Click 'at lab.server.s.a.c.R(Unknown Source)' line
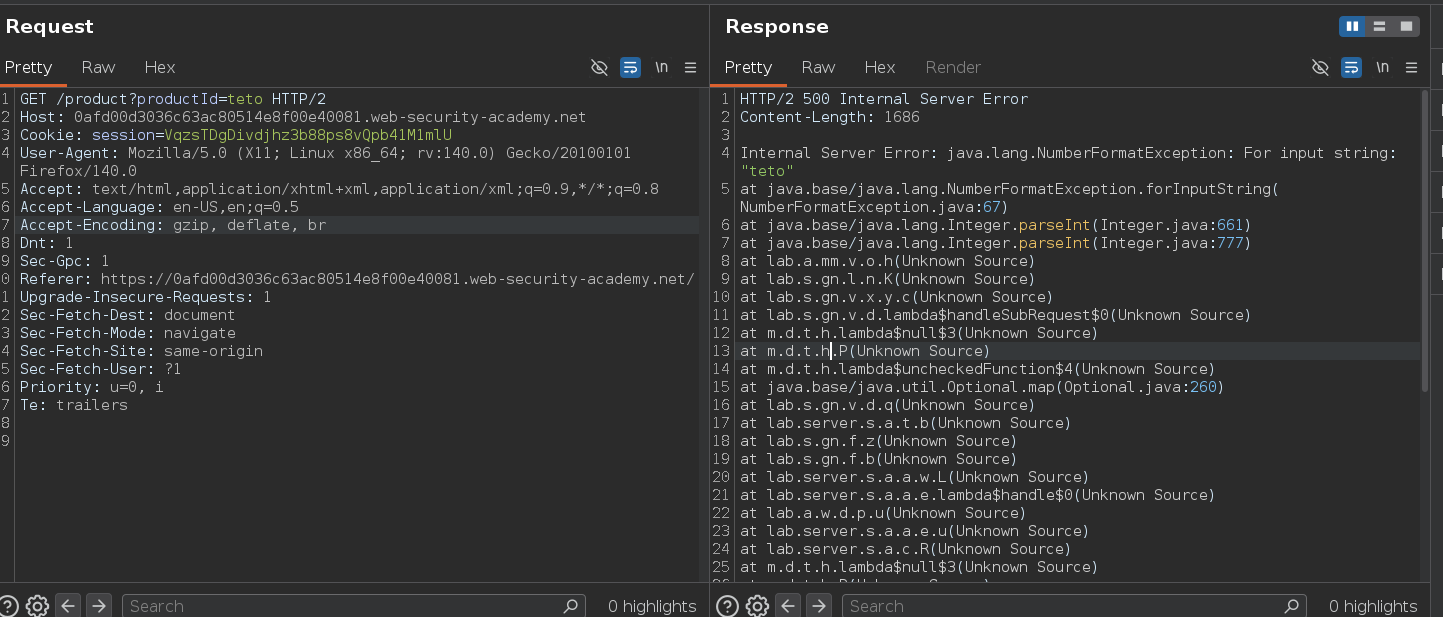 tap(905, 549)
